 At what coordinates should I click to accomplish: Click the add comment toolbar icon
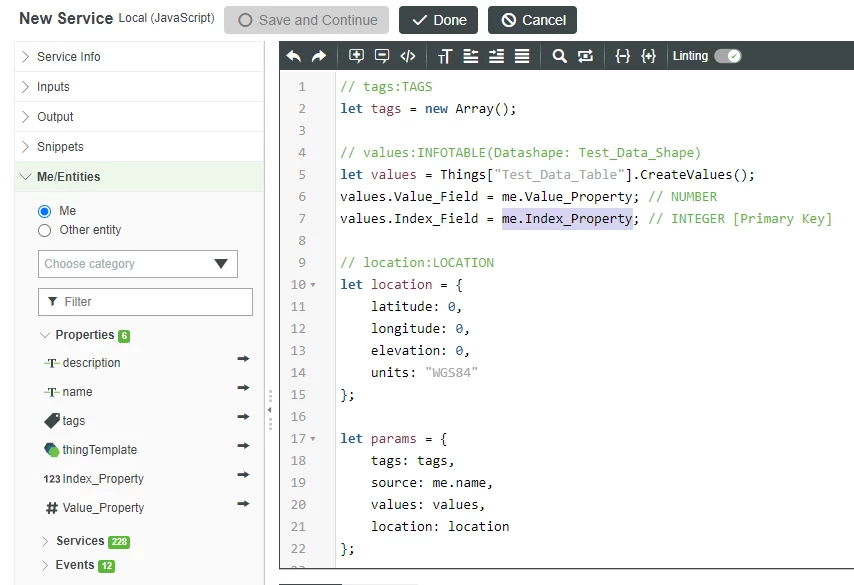pyautogui.click(x=356, y=56)
